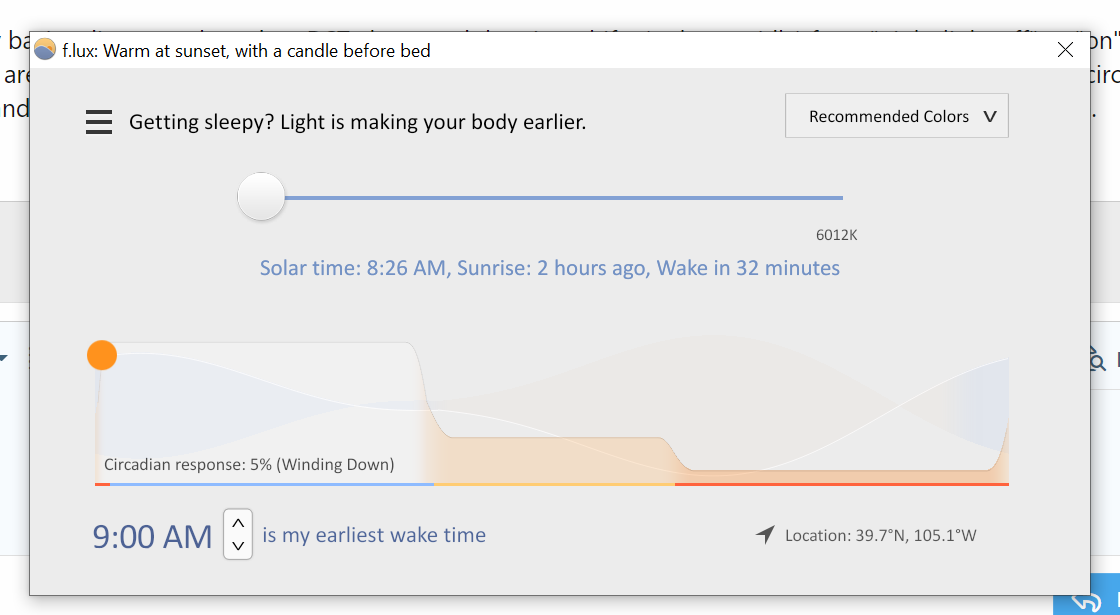This screenshot has width=1120, height=615.
Task: Click the color temperature slider track
Action: tap(564, 197)
